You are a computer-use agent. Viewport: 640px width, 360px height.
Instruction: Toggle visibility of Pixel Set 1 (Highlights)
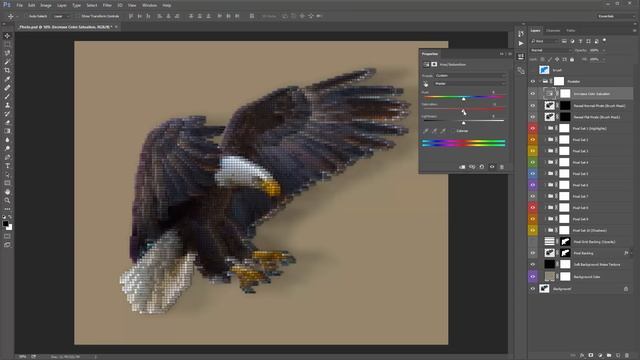(533, 128)
